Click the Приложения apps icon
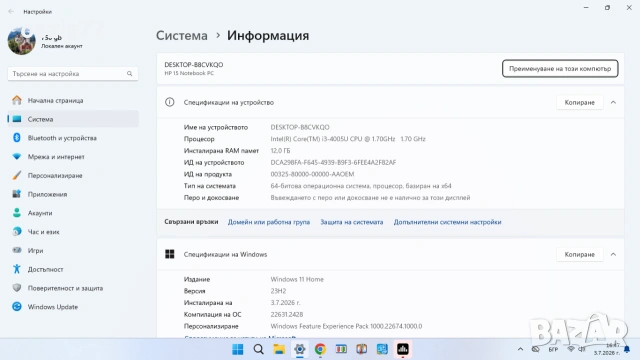 click(17, 194)
